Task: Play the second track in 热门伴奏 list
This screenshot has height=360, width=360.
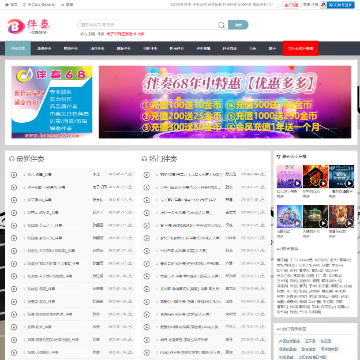Action: pos(147,187)
